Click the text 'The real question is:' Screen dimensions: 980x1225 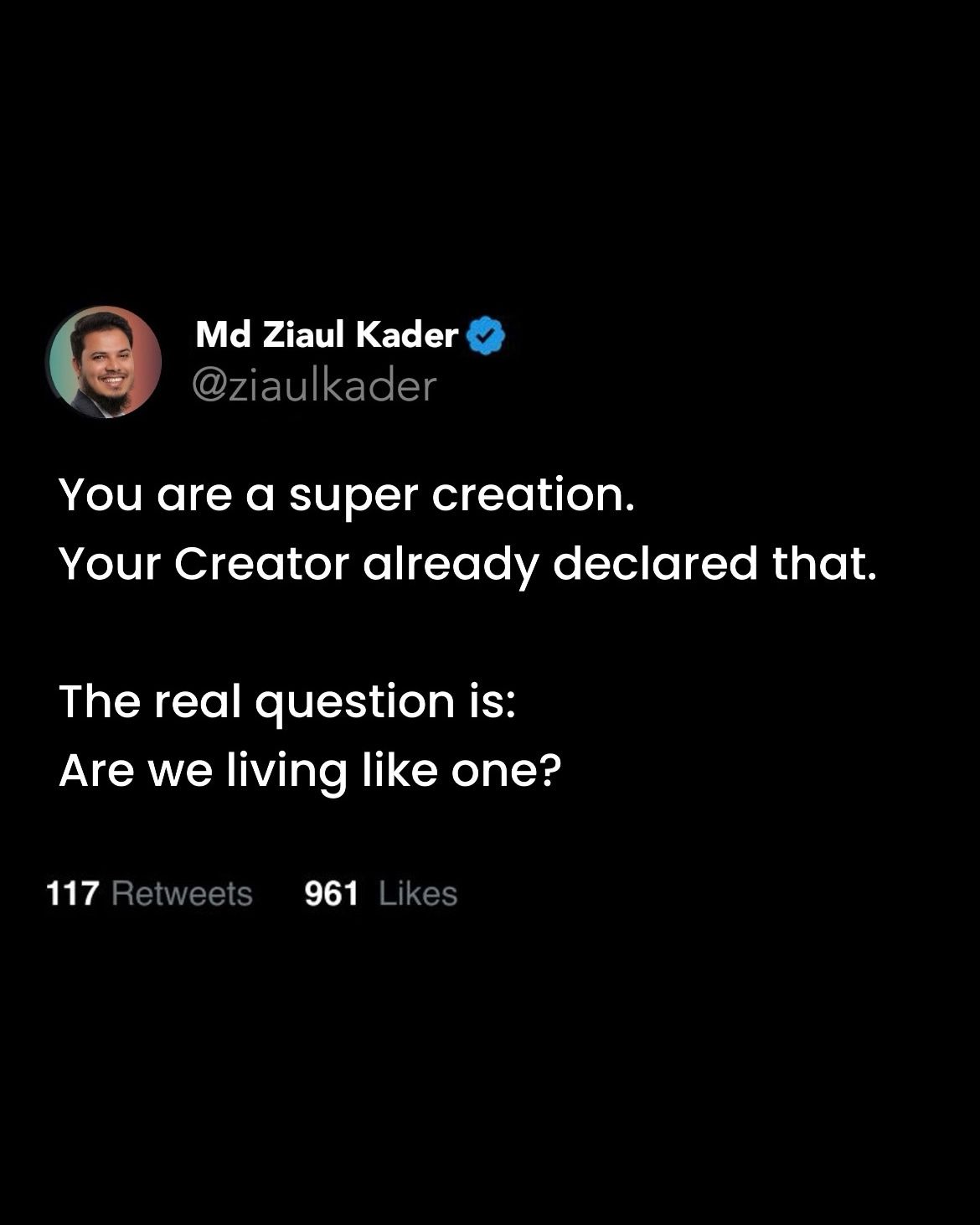(287, 701)
